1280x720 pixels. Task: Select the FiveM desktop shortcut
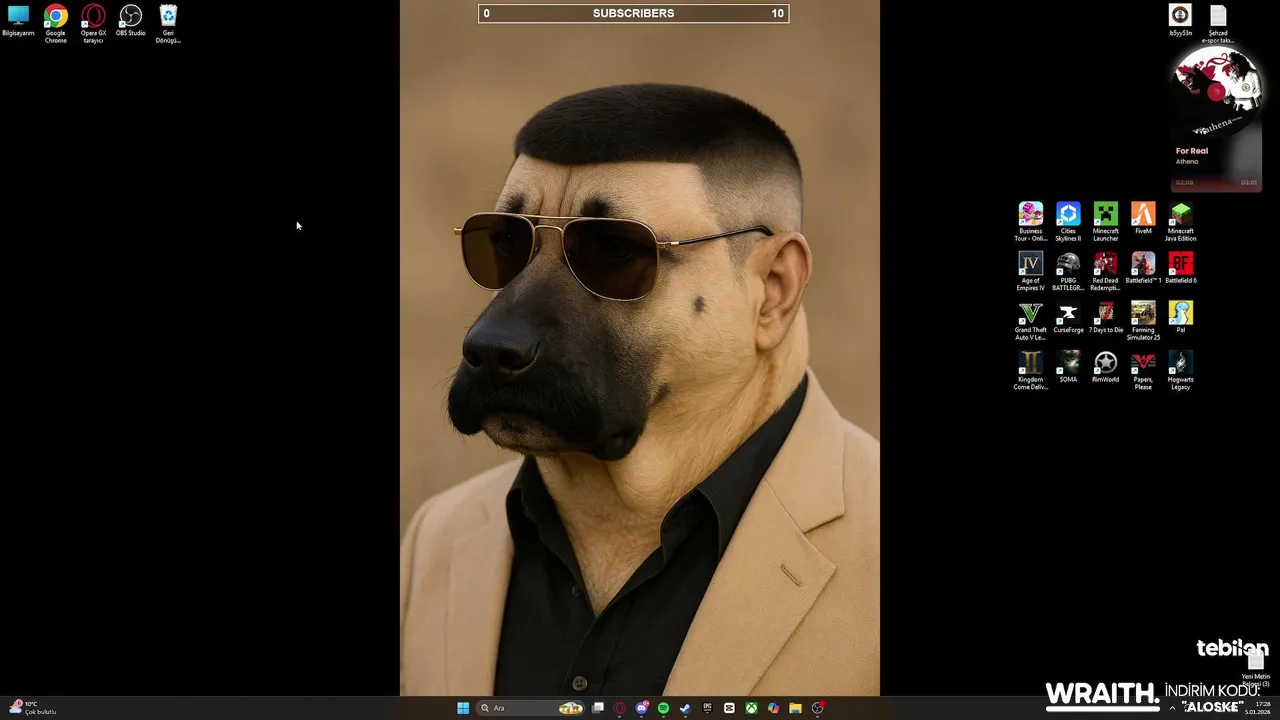tap(1143, 219)
